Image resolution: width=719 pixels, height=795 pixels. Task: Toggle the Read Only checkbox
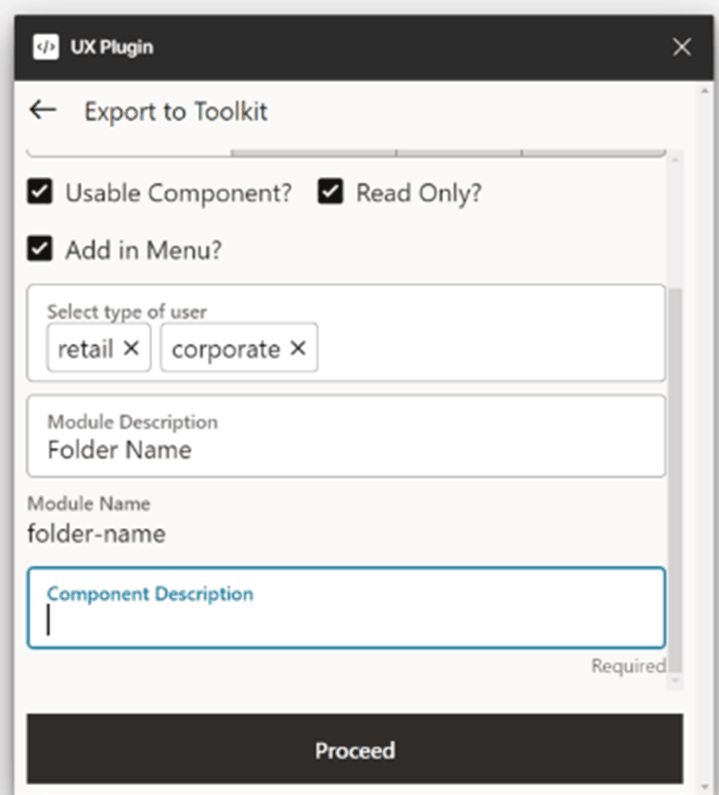[331, 193]
